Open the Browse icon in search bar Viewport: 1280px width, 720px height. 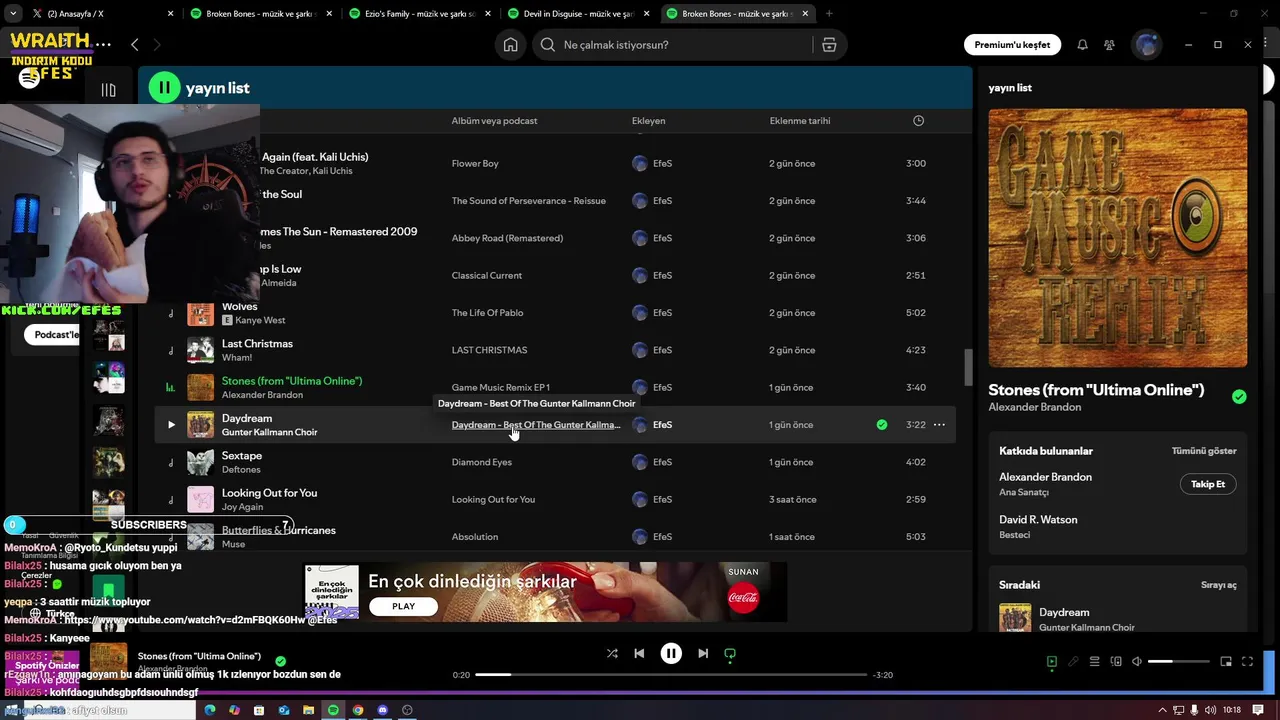pyautogui.click(x=829, y=45)
